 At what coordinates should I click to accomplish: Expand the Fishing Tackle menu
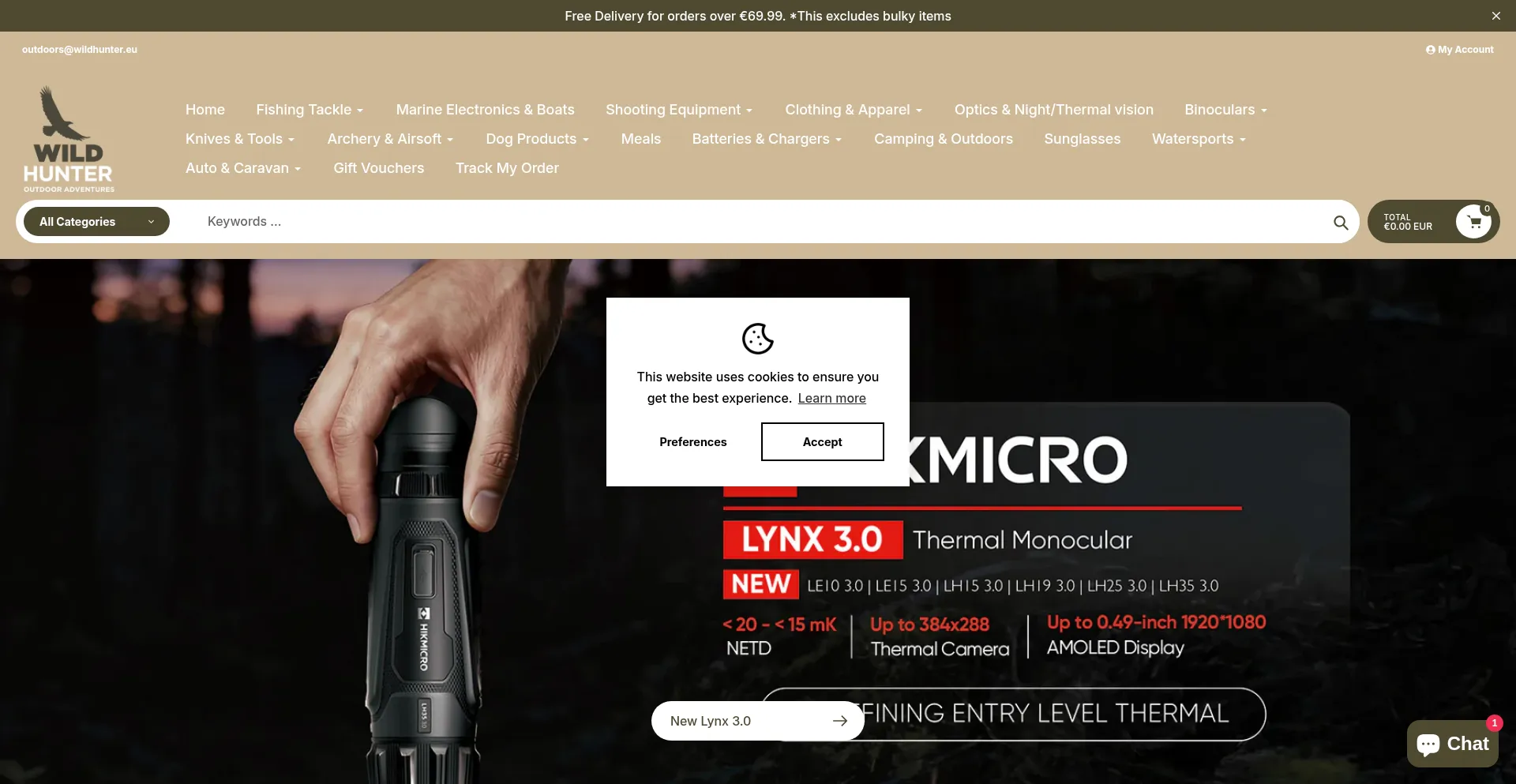(310, 110)
